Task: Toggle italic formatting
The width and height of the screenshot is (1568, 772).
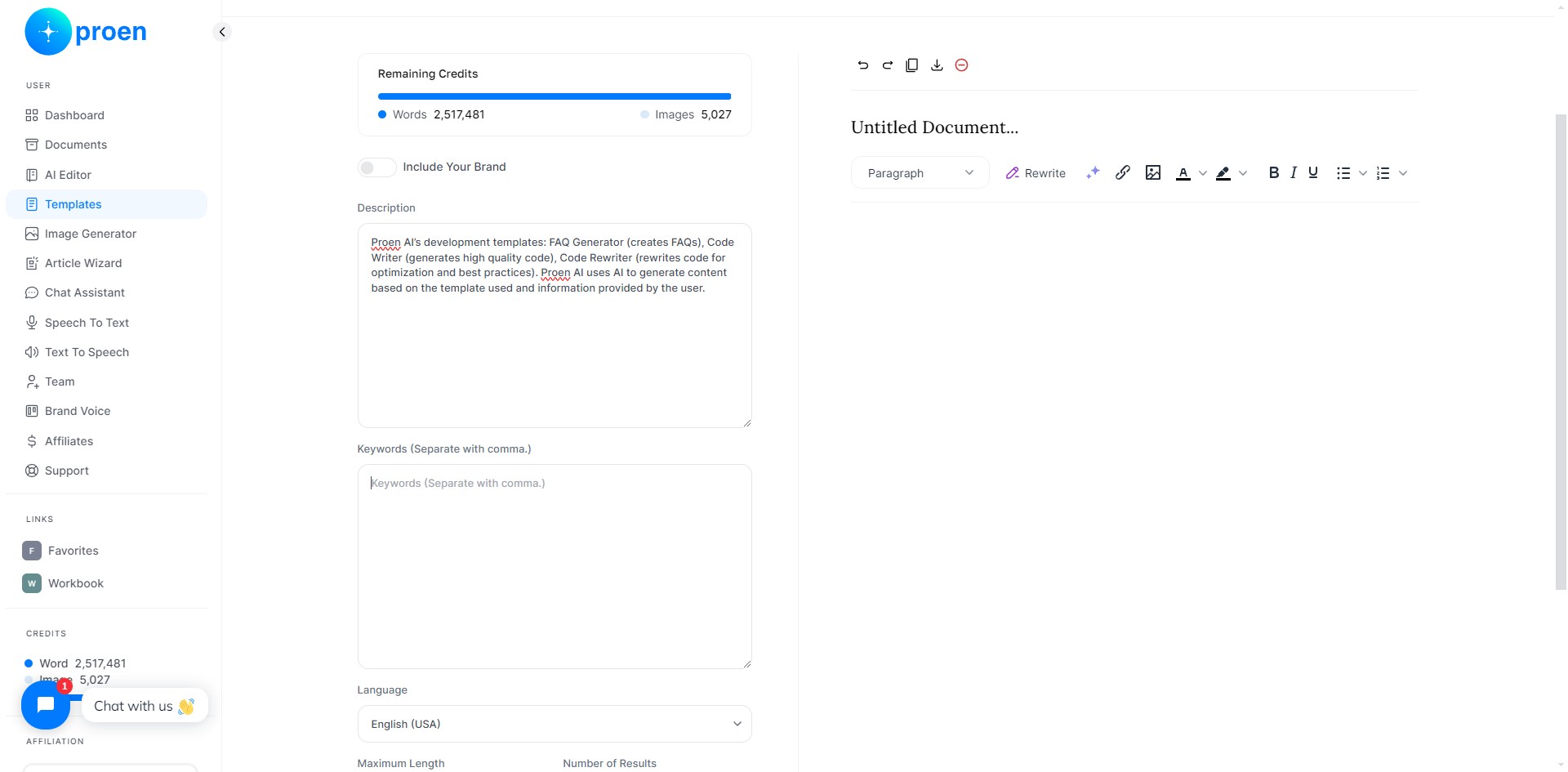Action: pyautogui.click(x=1294, y=172)
